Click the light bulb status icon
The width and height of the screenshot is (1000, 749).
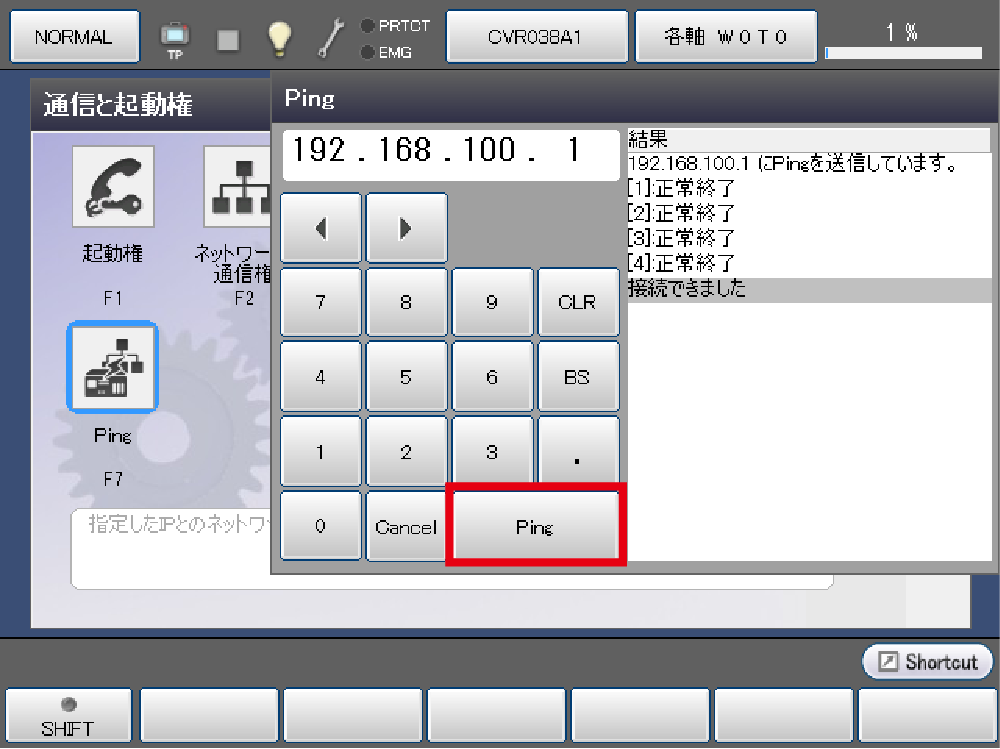(x=278, y=38)
